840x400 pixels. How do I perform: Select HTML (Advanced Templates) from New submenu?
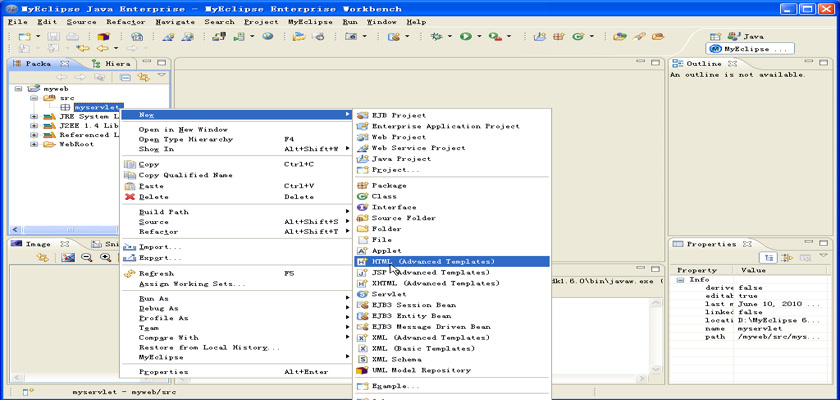coord(452,261)
